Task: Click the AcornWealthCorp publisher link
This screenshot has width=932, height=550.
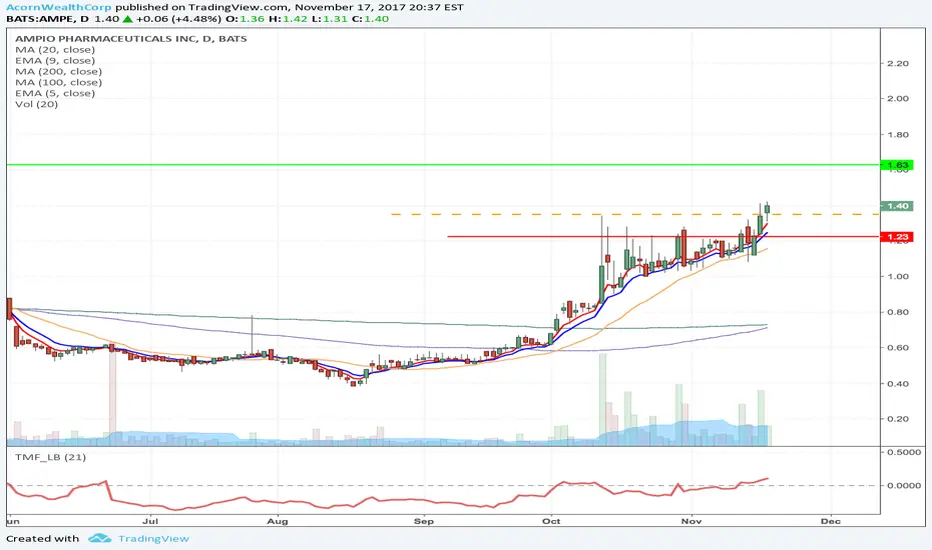Action: [x=59, y=8]
